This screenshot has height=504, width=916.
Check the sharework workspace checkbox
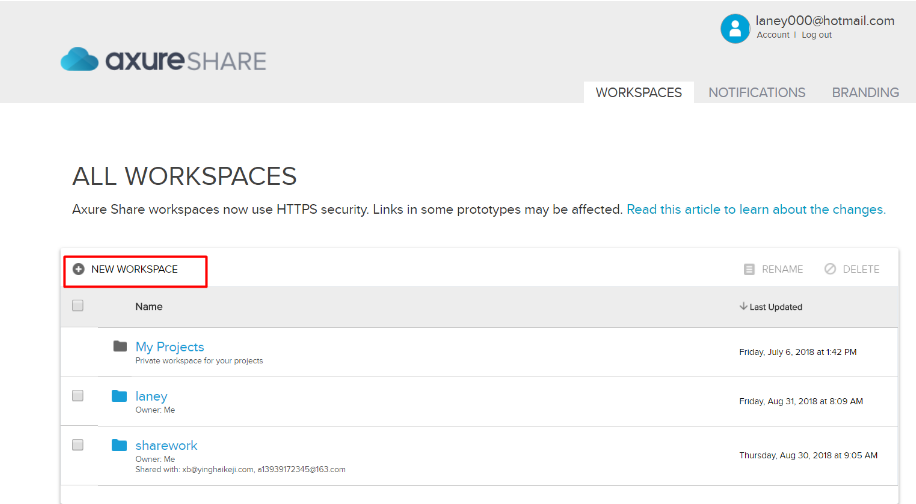pos(78,445)
